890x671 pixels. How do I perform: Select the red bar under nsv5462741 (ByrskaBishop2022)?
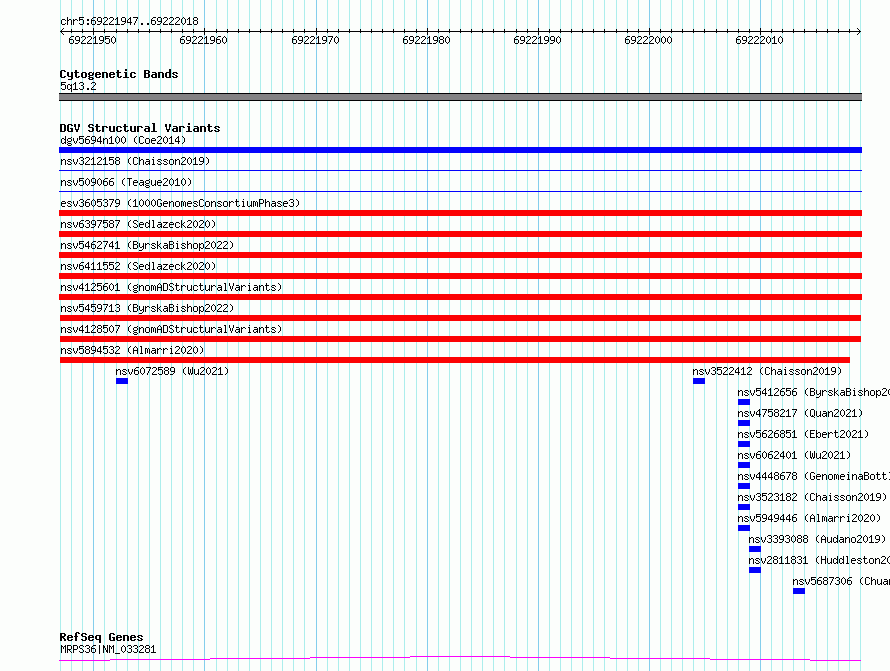coord(460,255)
